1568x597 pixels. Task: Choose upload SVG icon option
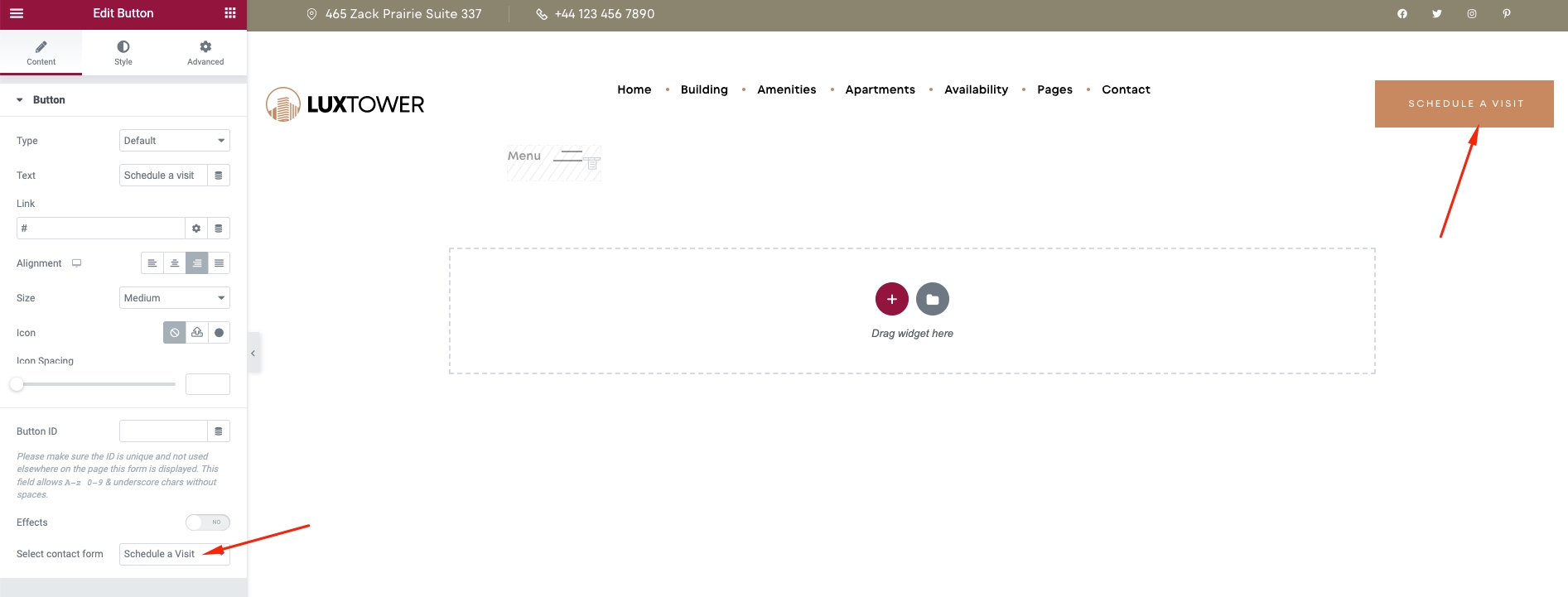point(197,333)
